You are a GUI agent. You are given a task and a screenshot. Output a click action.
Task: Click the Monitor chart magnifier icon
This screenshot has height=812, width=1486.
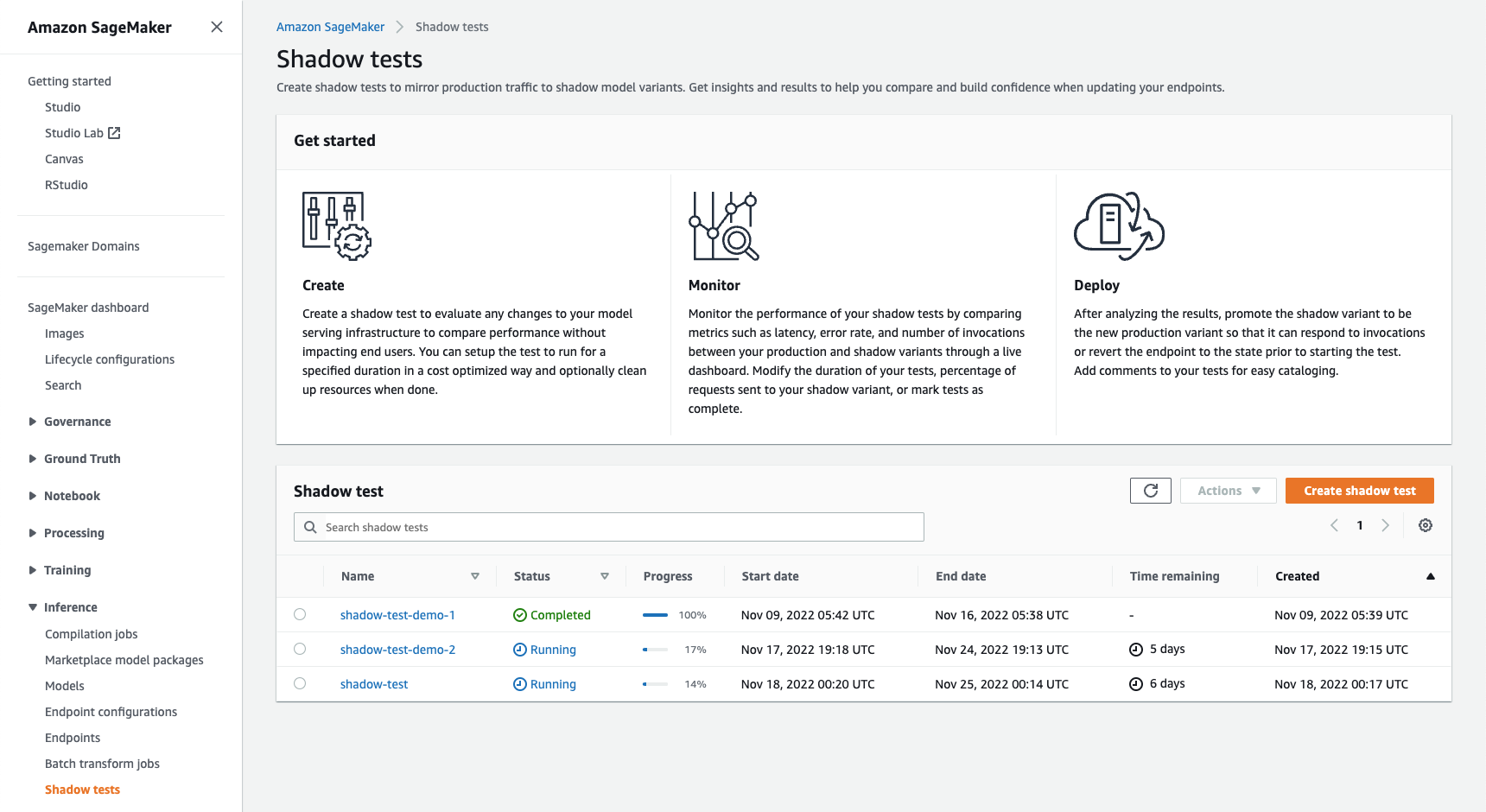[723, 225]
